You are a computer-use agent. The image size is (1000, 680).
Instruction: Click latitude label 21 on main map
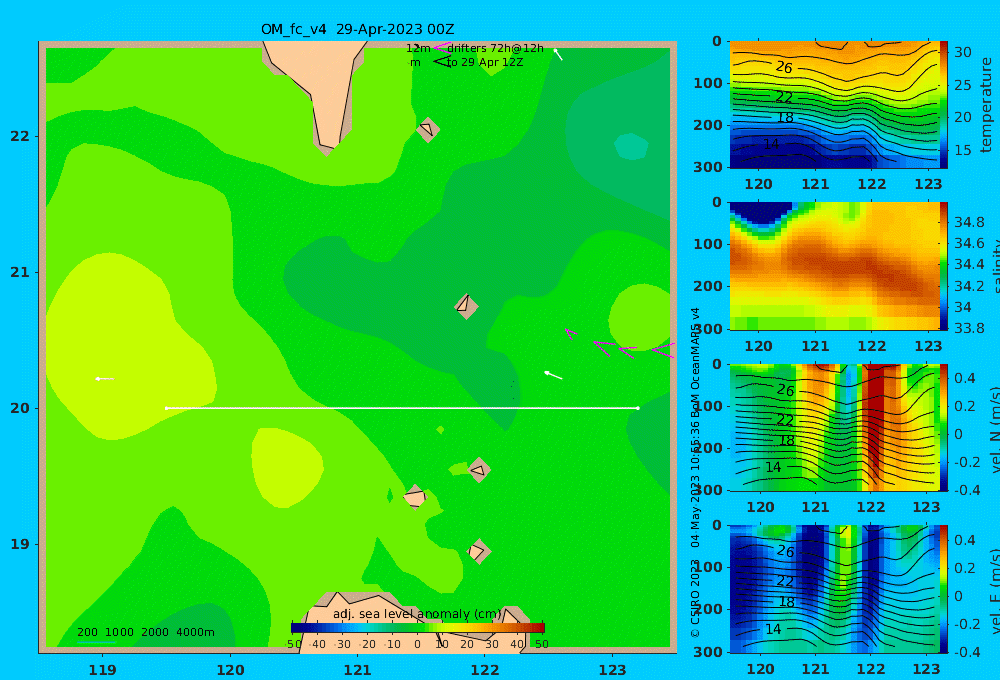pos(20,272)
